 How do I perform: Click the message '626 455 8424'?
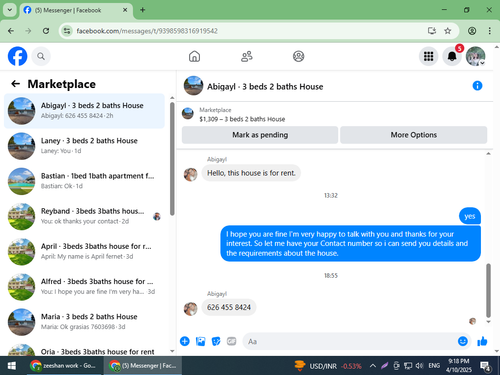tap(229, 307)
